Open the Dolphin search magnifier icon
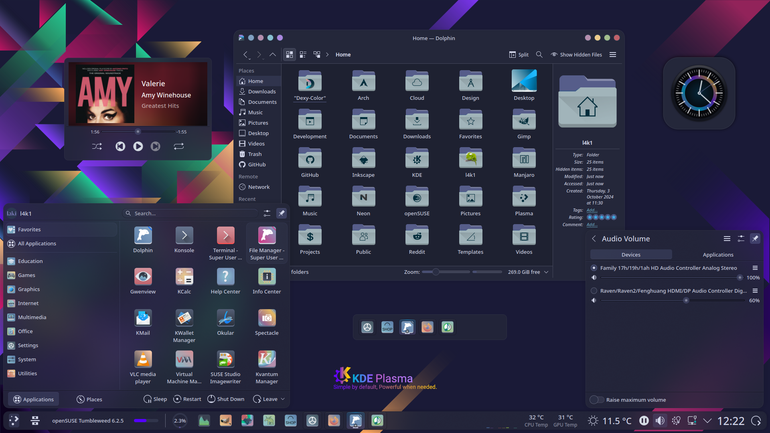This screenshot has height=433, width=770. [539, 54]
